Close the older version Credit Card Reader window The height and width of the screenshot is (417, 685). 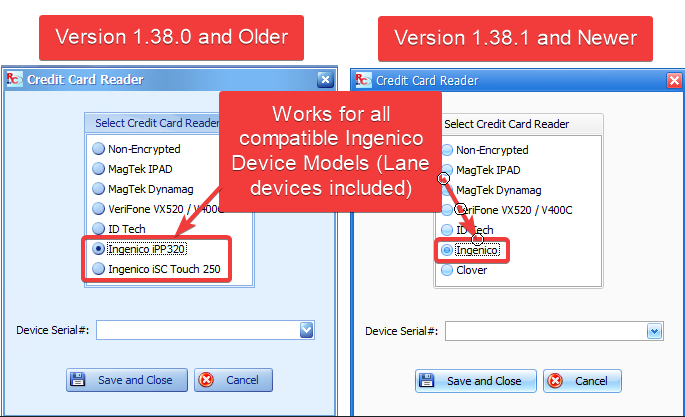pos(325,79)
